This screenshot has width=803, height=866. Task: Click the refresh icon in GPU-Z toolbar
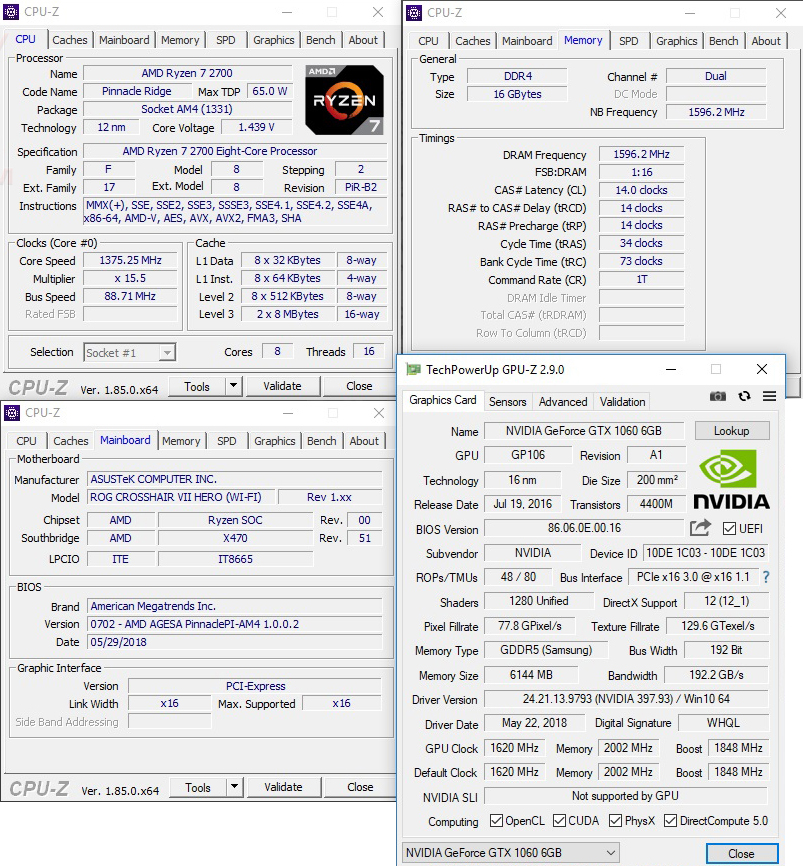click(744, 396)
